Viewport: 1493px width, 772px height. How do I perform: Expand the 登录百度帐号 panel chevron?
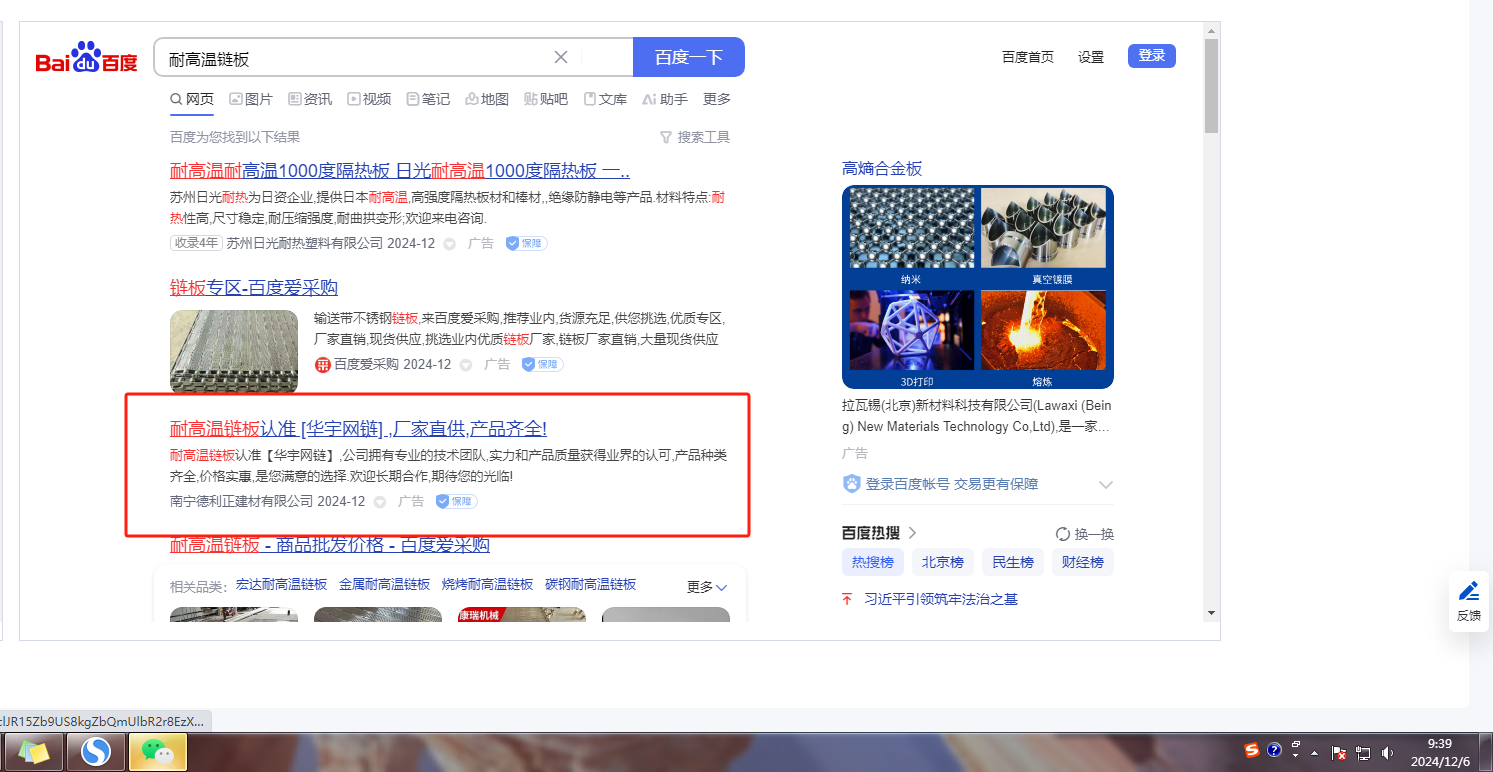1105,485
